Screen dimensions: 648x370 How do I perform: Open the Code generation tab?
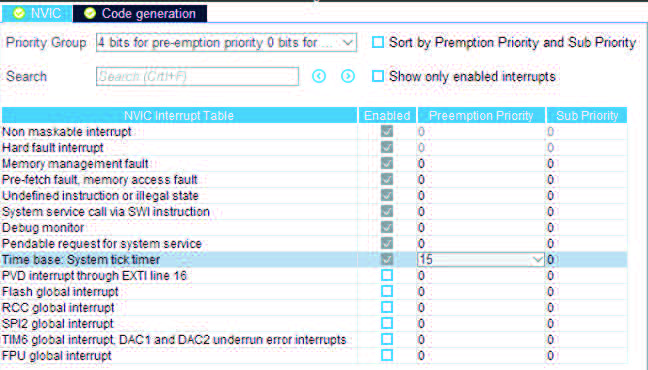click(140, 14)
